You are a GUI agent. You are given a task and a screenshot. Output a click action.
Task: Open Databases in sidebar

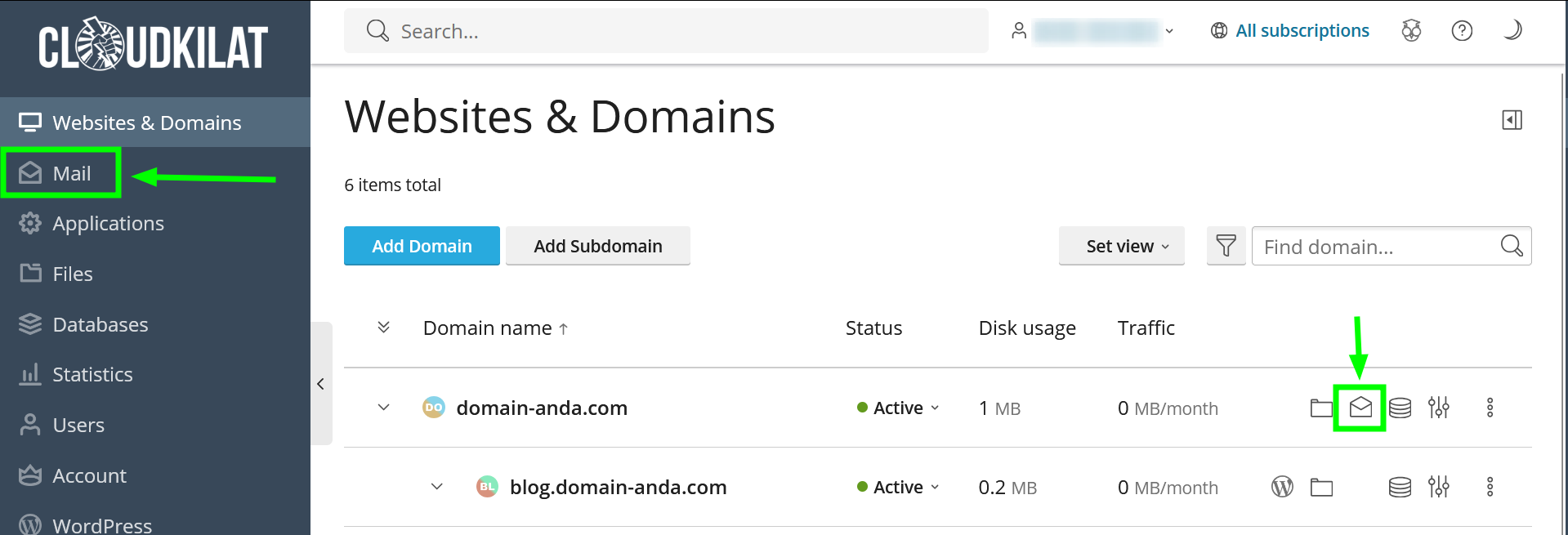pyautogui.click(x=155, y=324)
